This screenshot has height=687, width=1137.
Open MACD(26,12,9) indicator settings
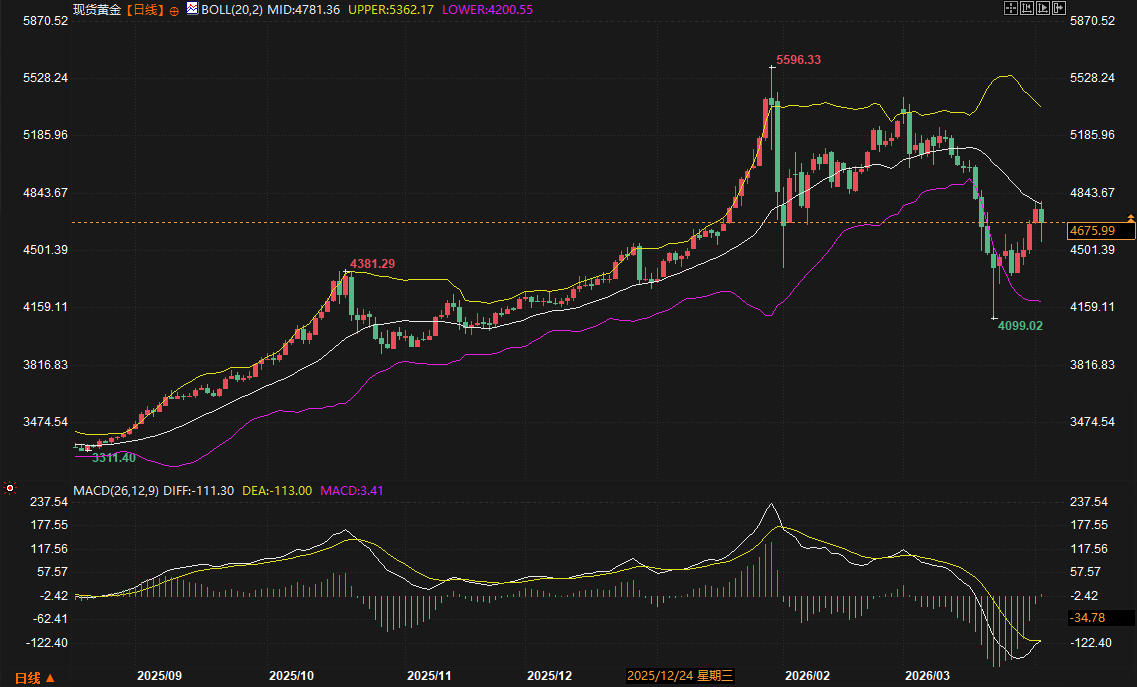[116, 490]
